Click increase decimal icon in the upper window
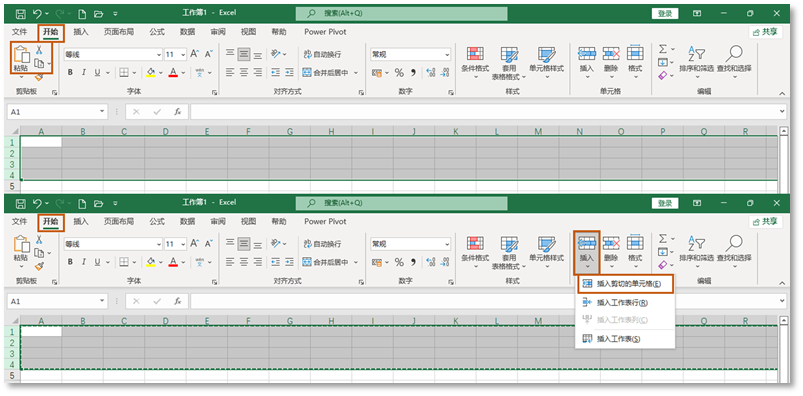803x396 pixels. [431, 73]
